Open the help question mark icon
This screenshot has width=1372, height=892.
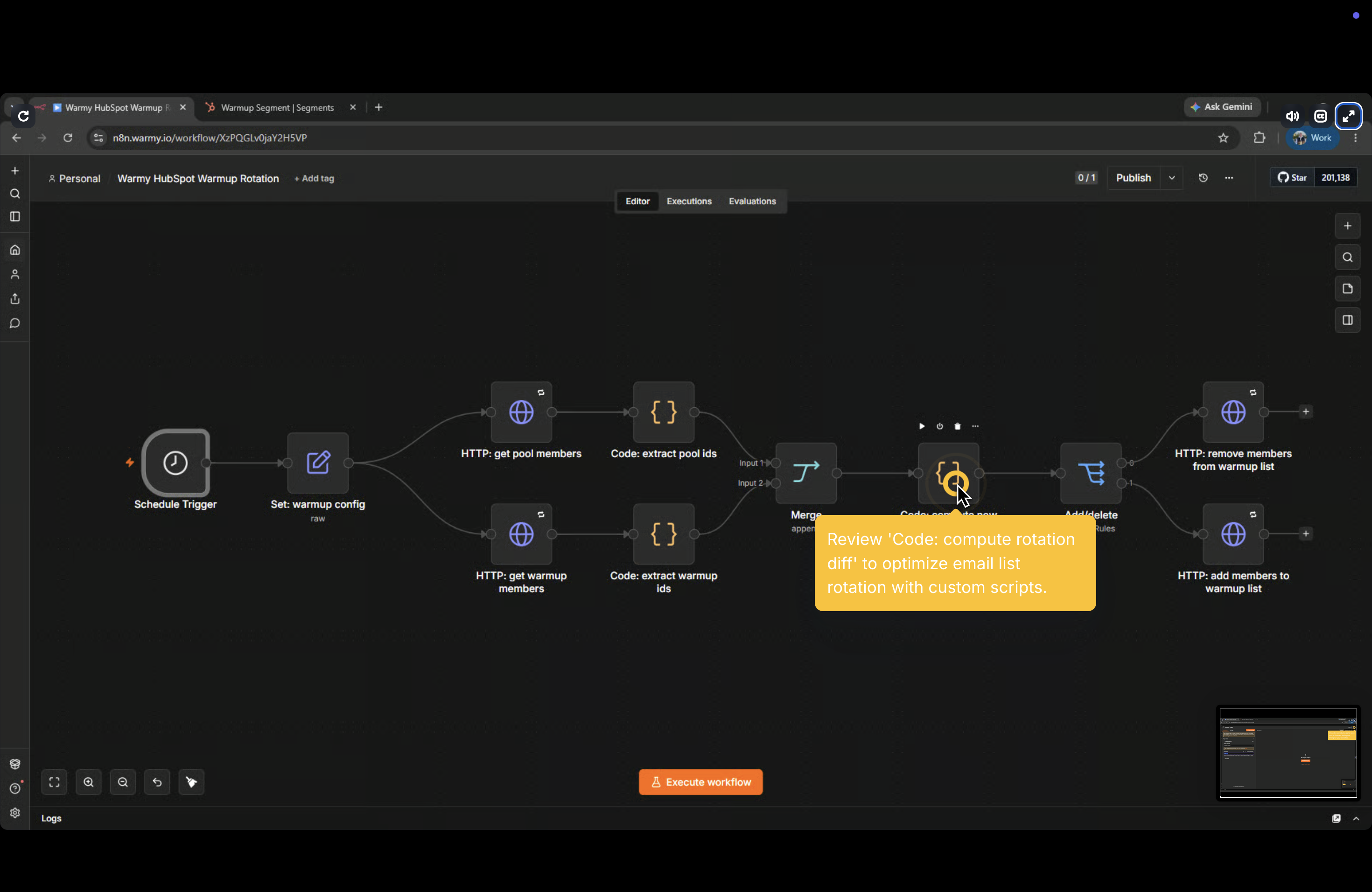[x=15, y=788]
